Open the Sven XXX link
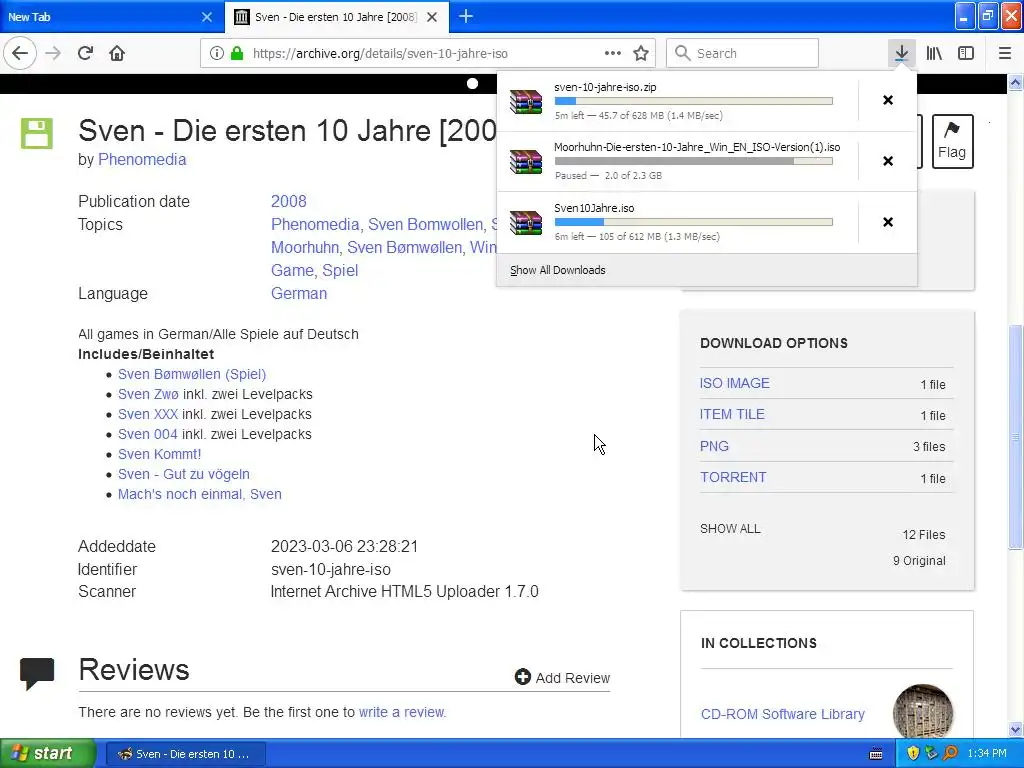Image resolution: width=1024 pixels, height=768 pixels. [148, 414]
